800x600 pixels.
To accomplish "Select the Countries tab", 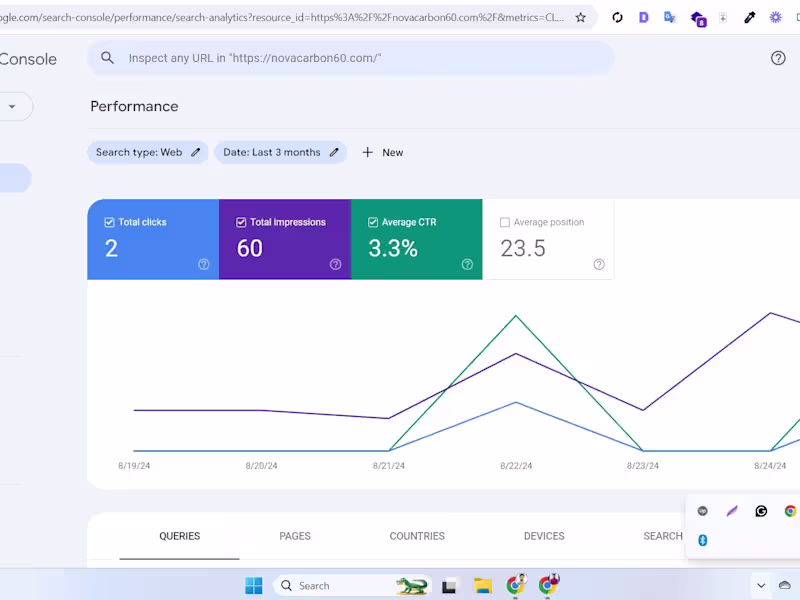I will (417, 536).
